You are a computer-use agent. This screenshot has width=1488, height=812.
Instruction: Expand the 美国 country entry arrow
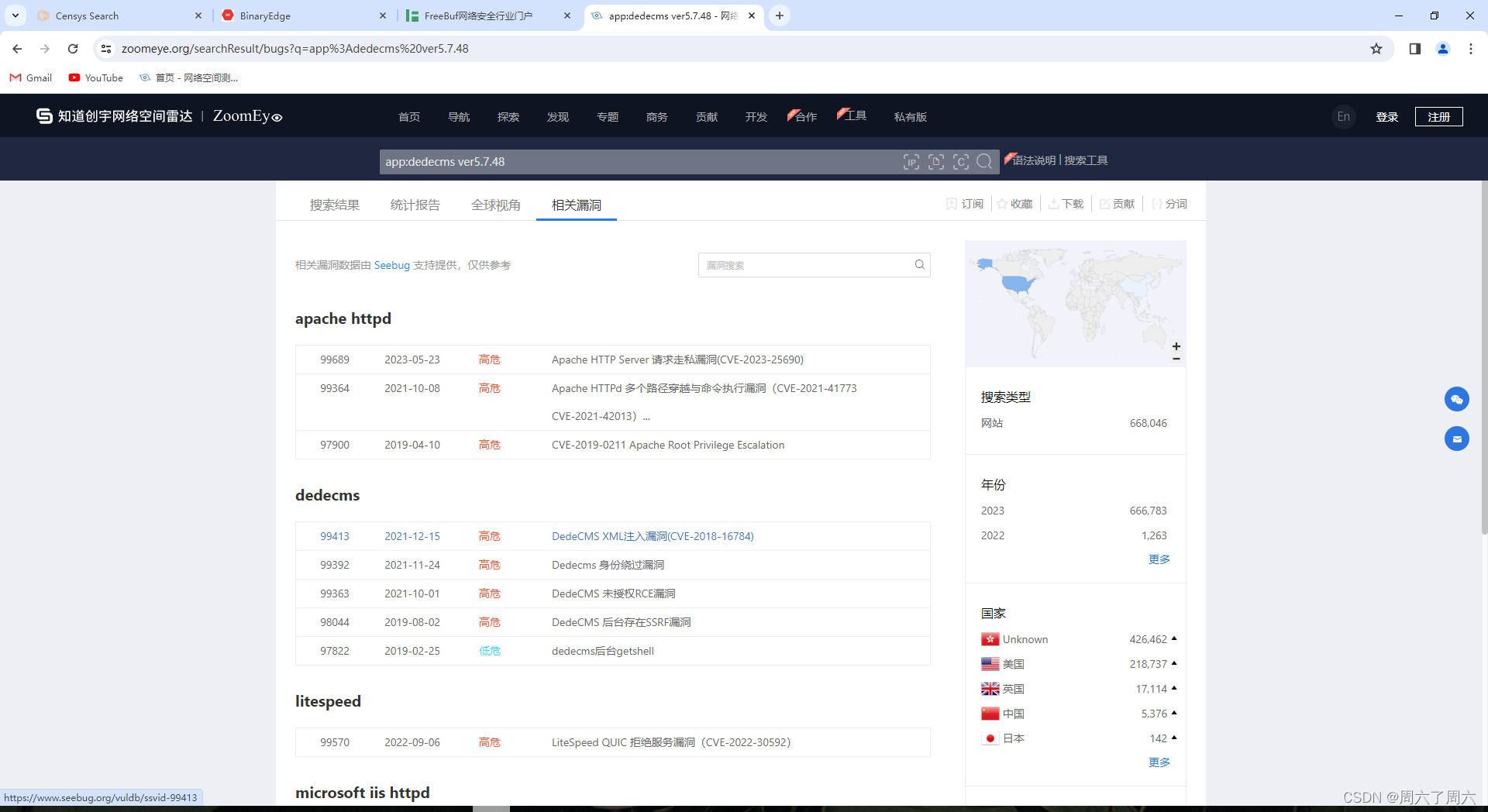pos(1174,663)
